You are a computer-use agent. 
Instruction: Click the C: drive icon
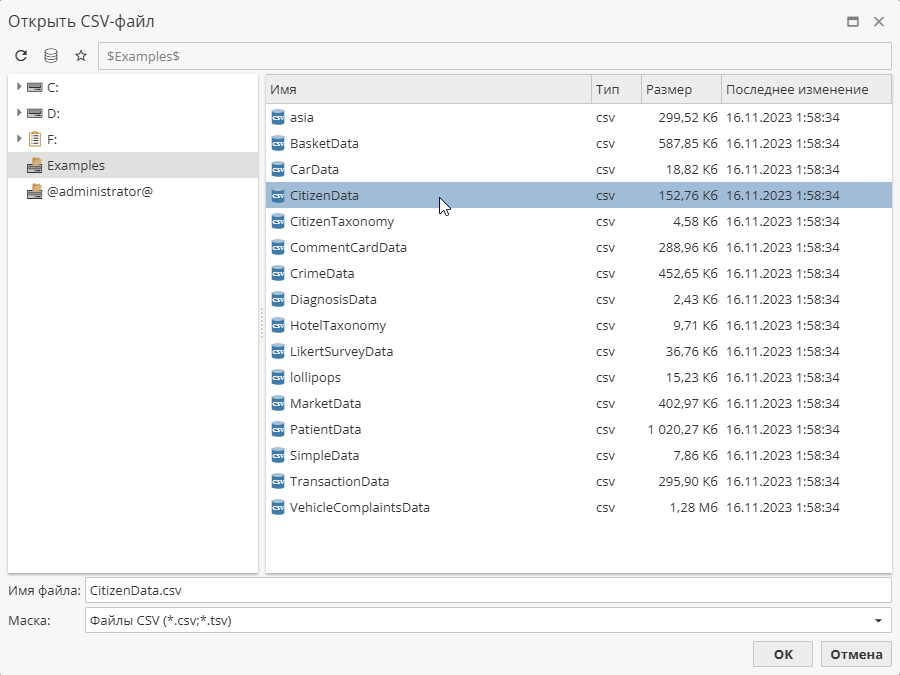pyautogui.click(x=35, y=87)
